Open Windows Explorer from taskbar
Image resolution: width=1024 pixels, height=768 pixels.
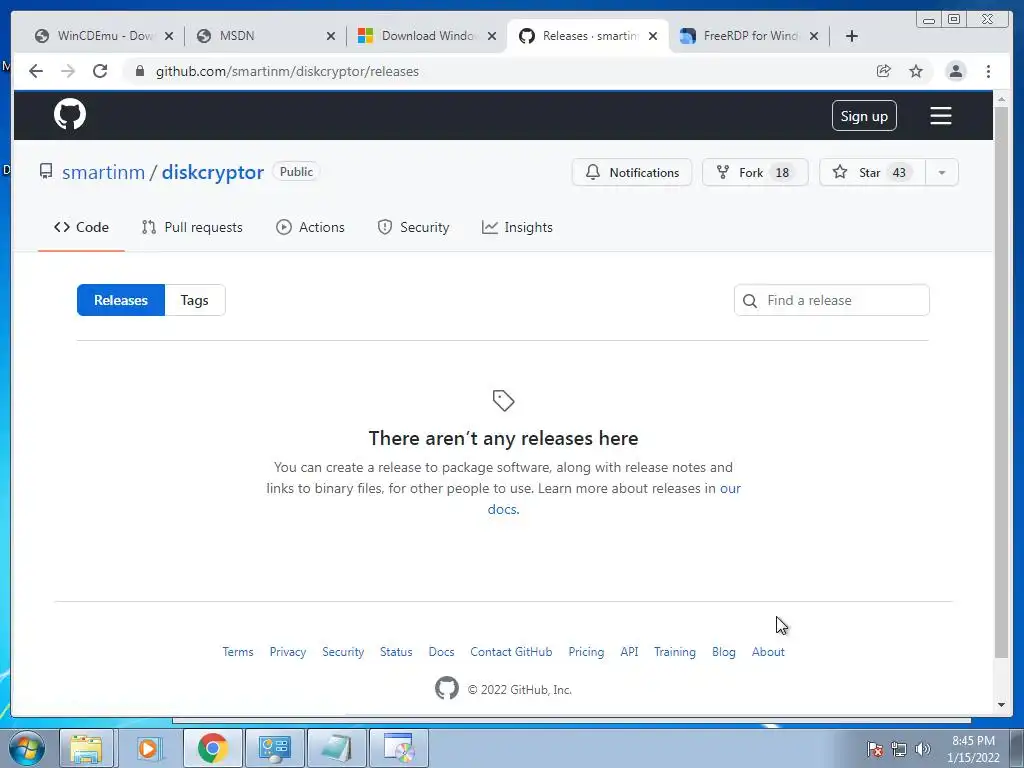coord(87,748)
